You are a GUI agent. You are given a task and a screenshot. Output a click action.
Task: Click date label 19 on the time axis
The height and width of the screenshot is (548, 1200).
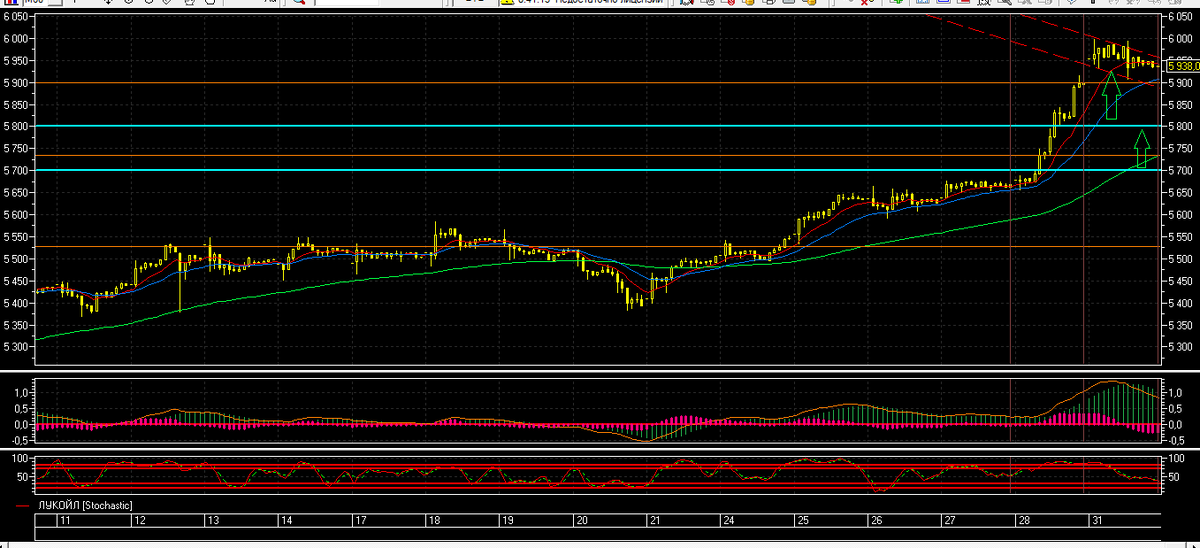[x=507, y=521]
